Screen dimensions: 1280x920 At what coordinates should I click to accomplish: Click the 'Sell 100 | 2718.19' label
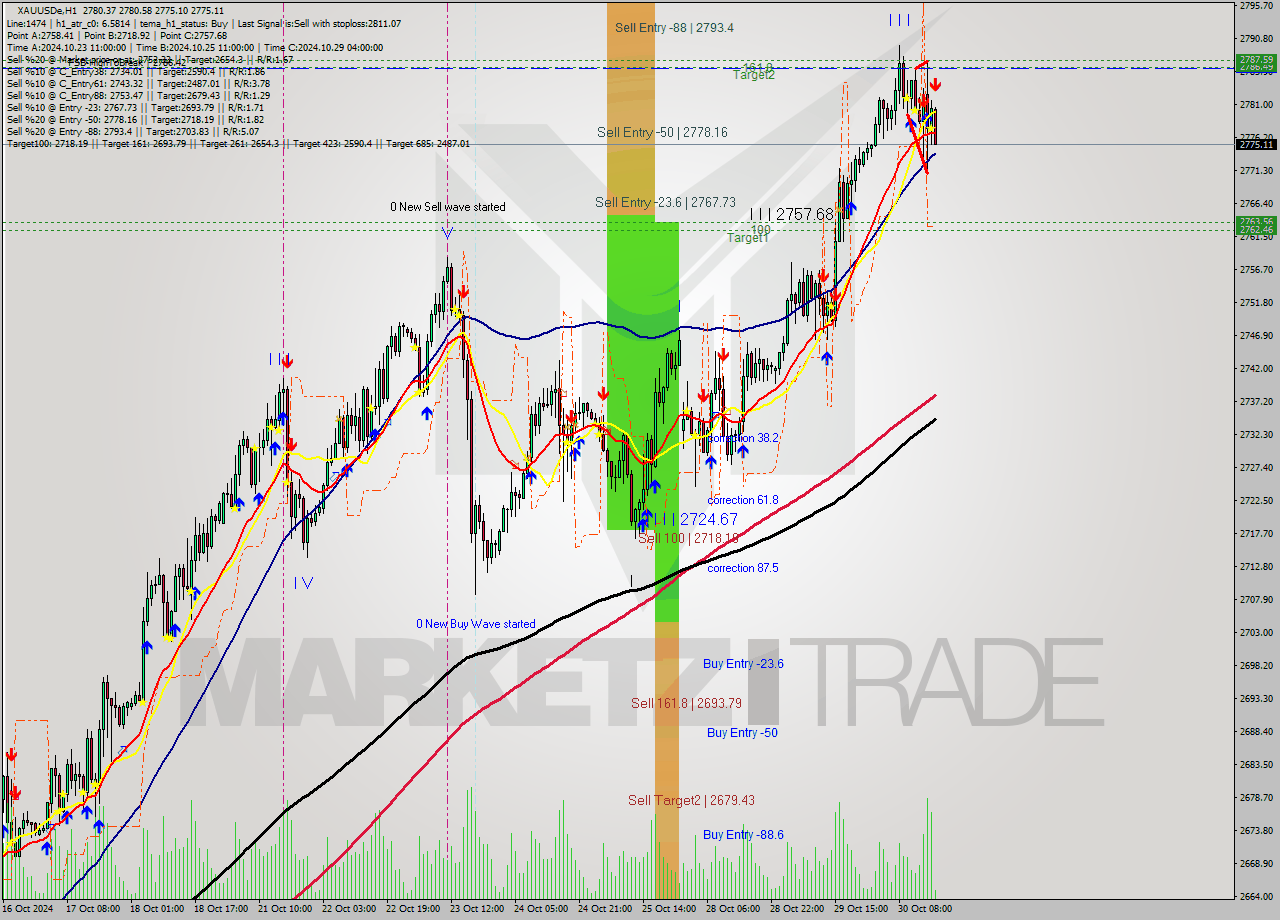(689, 538)
